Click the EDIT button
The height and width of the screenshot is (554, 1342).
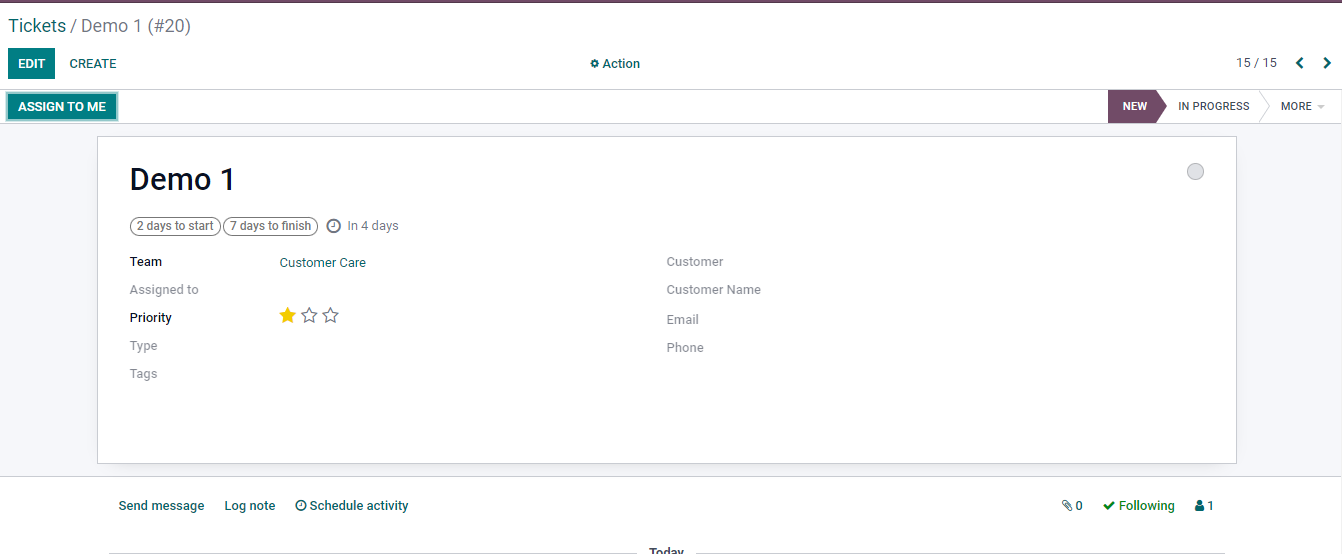pyautogui.click(x=32, y=64)
